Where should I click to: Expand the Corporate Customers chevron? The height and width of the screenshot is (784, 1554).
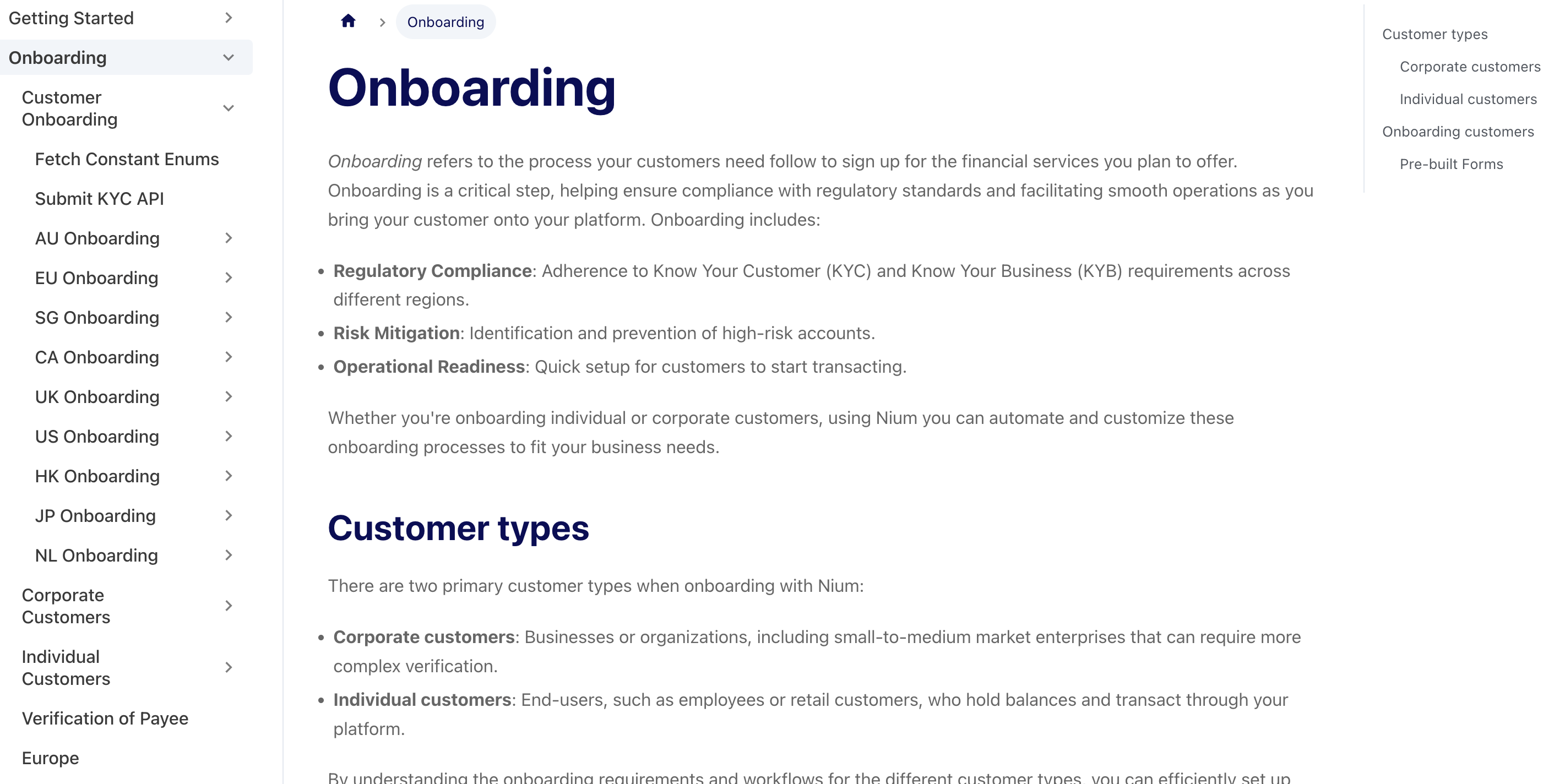(x=228, y=606)
